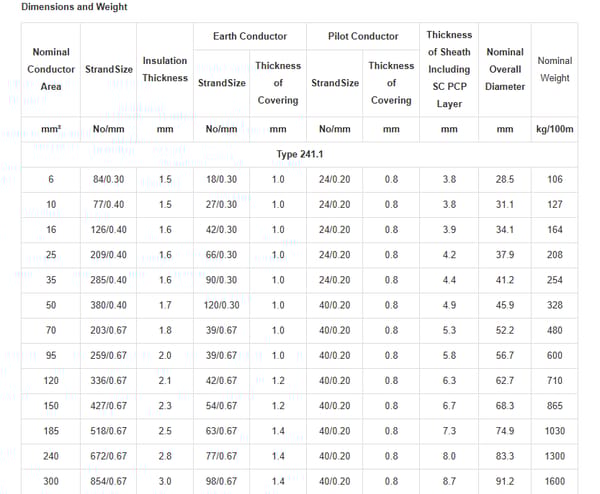Viewport: 600px width, 494px height.
Task: Click the 'Nominal Overall Diameter' column header
Action: tap(504, 69)
